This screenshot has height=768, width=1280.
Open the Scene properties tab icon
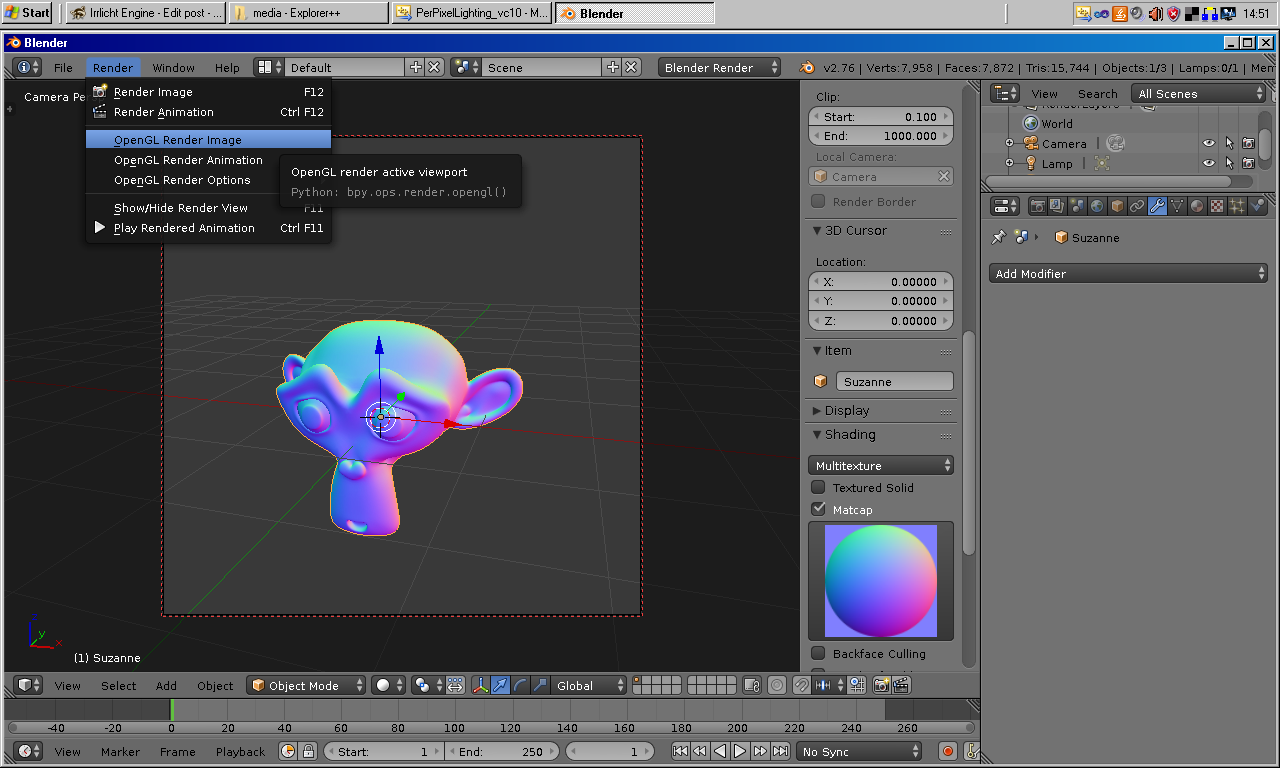pos(1078,206)
